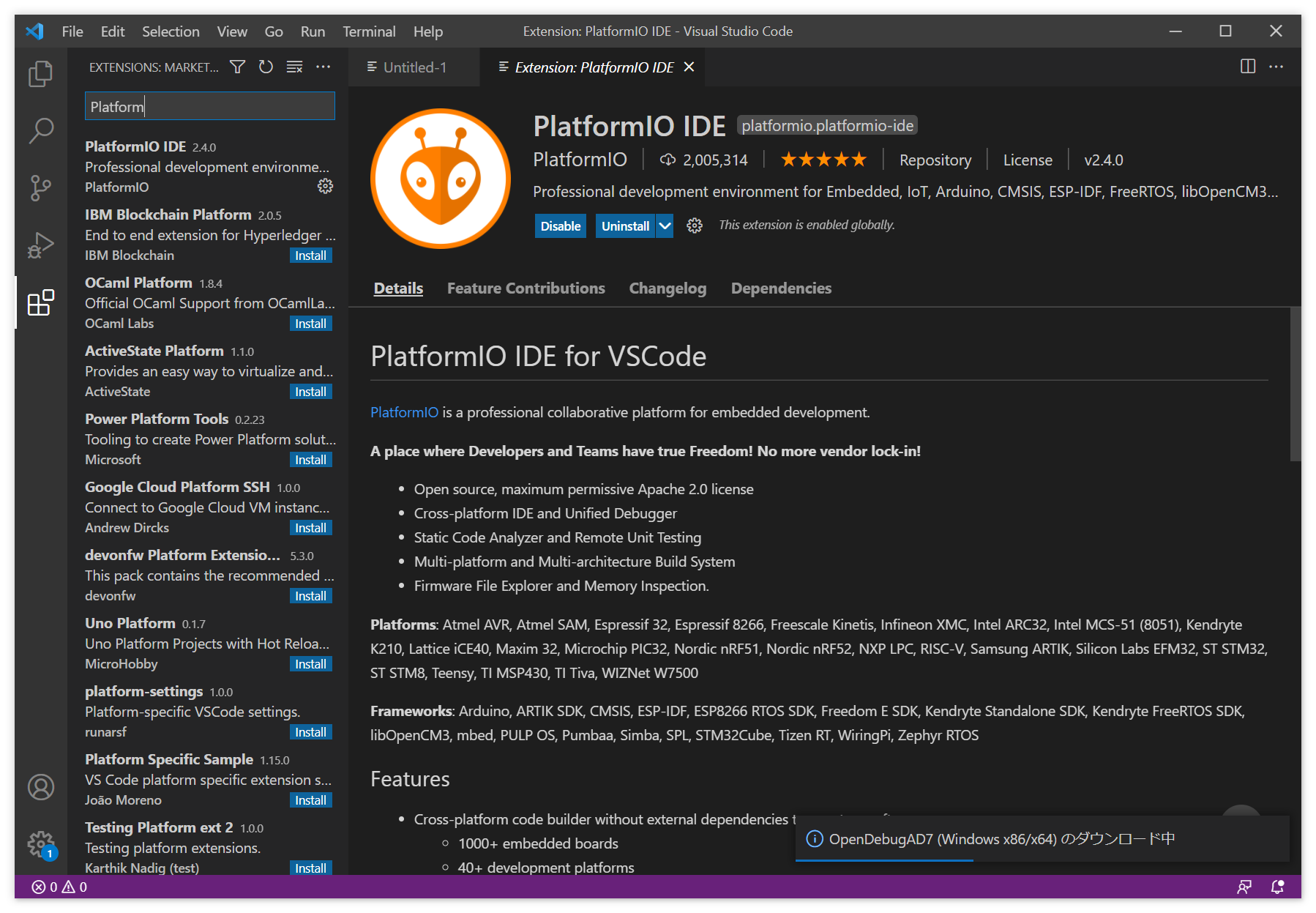
Task: Switch to Feature Contributions tab
Action: 526,288
